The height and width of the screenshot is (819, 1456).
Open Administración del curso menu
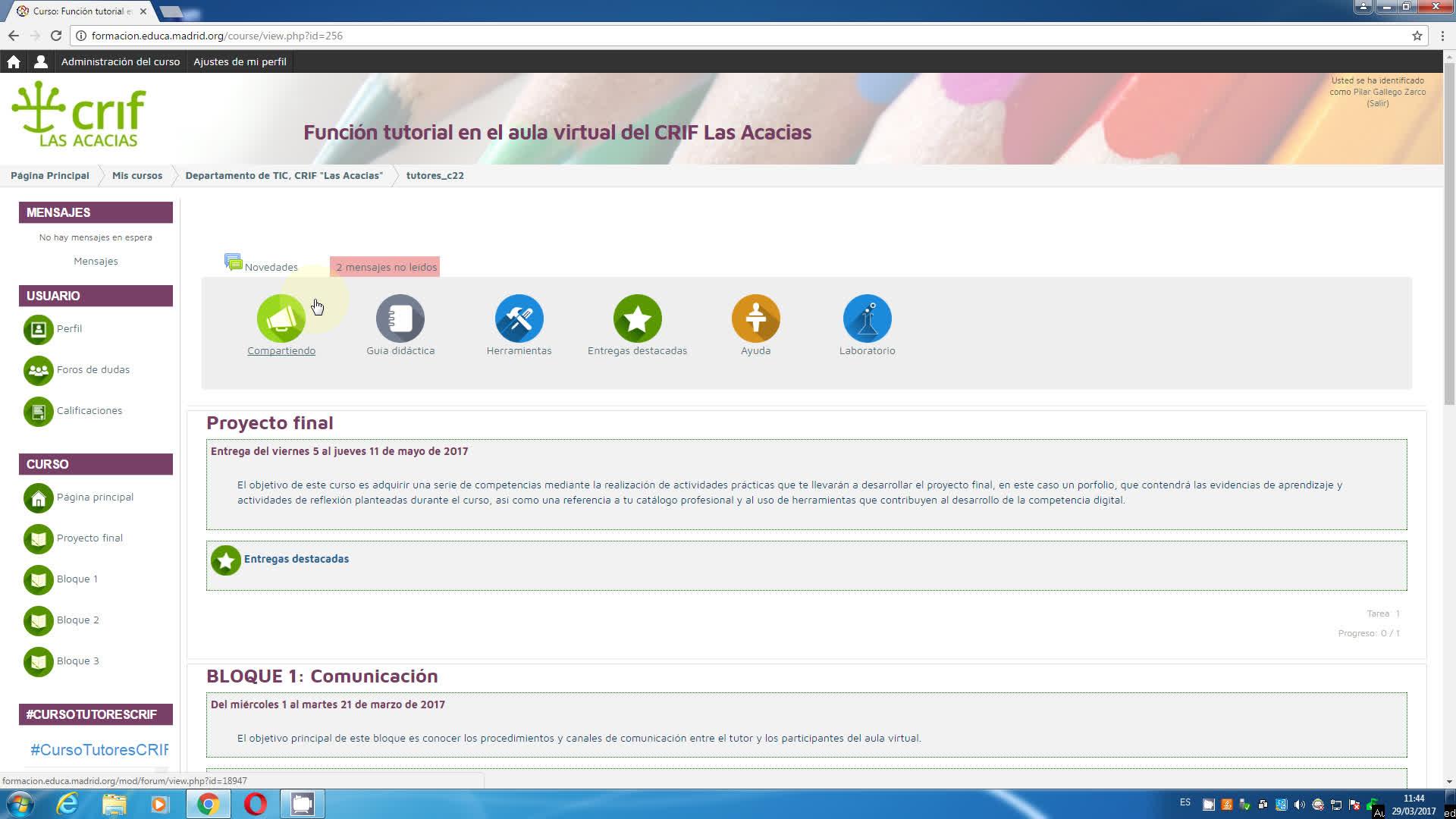pos(121,62)
